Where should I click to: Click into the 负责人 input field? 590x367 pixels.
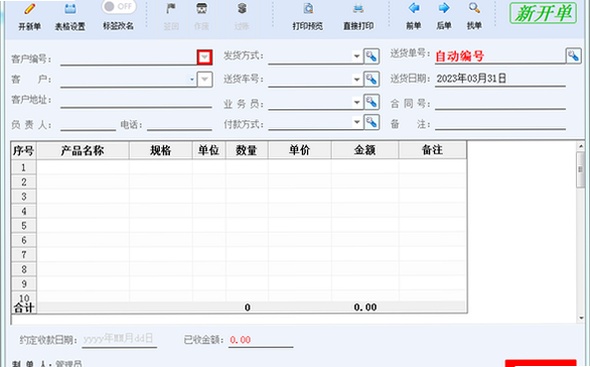[88, 124]
